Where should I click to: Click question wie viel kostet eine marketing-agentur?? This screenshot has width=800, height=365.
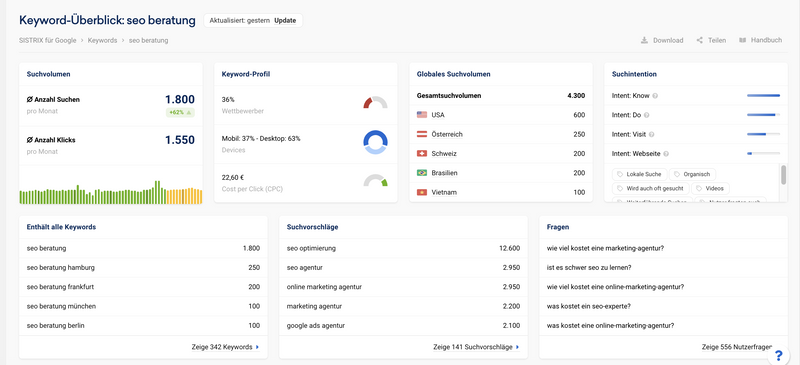(605, 248)
